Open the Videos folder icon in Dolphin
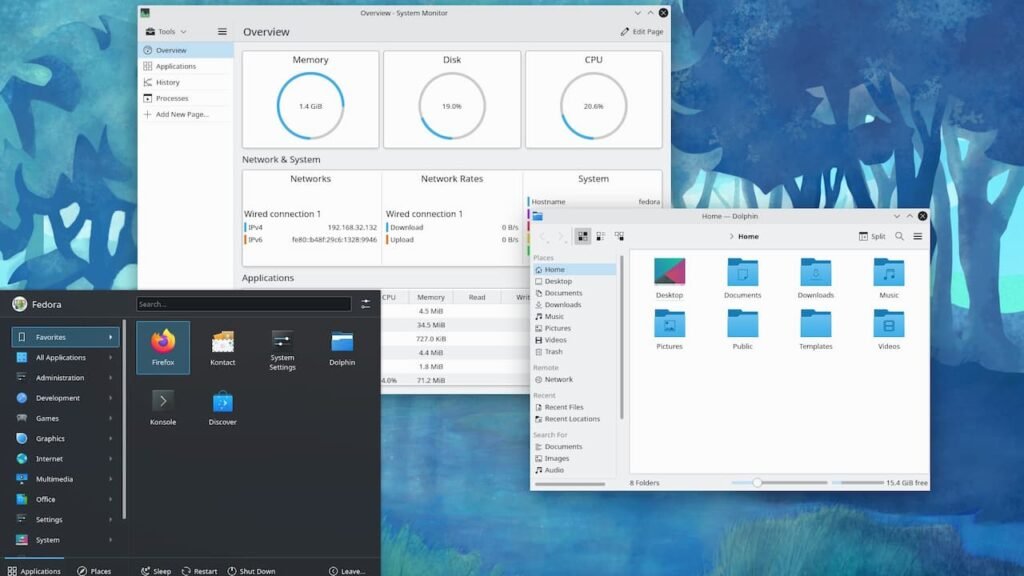Image resolution: width=1024 pixels, height=576 pixels. 889,329
